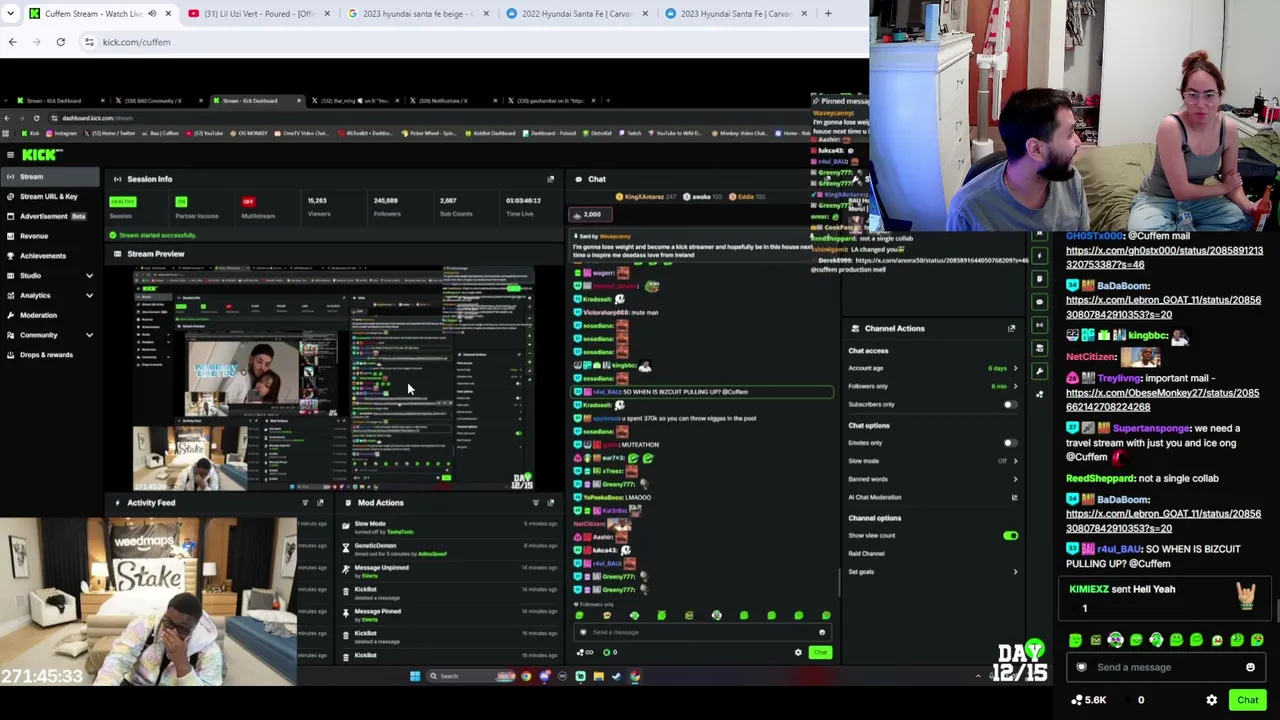Pop out the Channel Actions panel
The height and width of the screenshot is (720, 1280).
point(1011,328)
